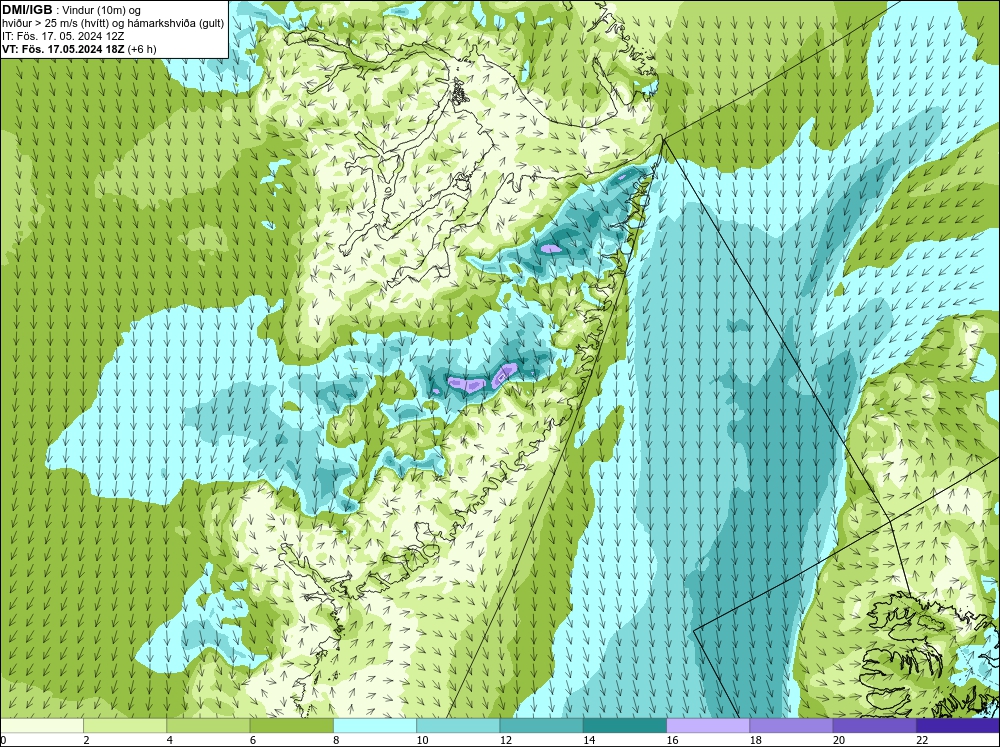
Task: Click the 0–2 m/s pale legend swatch
Action: click(42, 725)
